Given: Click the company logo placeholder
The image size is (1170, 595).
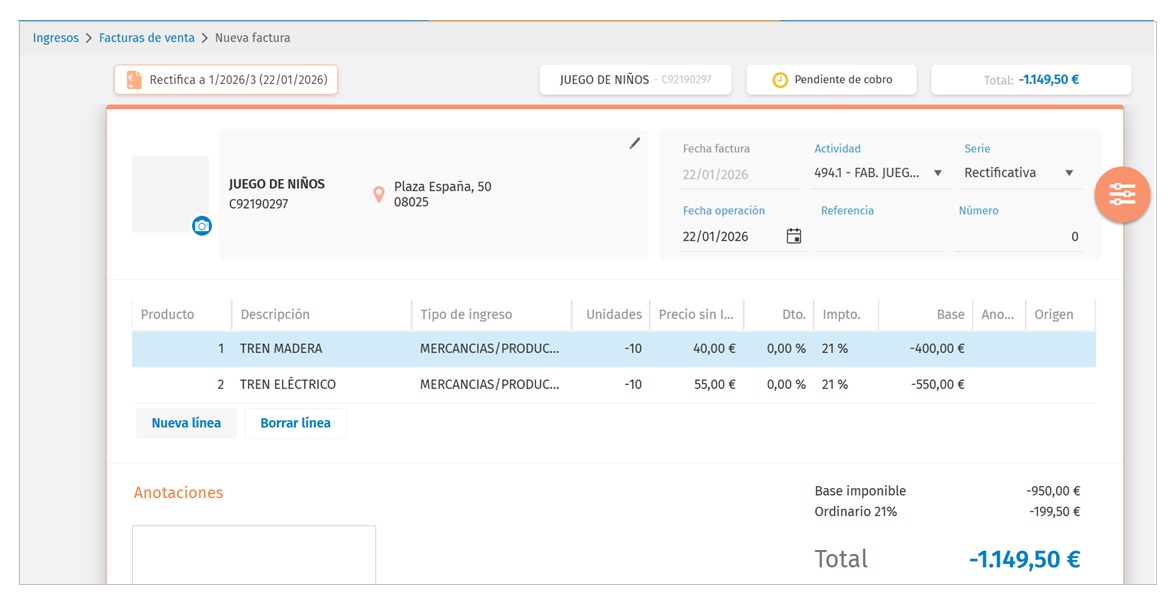Looking at the screenshot, I should [x=170, y=194].
